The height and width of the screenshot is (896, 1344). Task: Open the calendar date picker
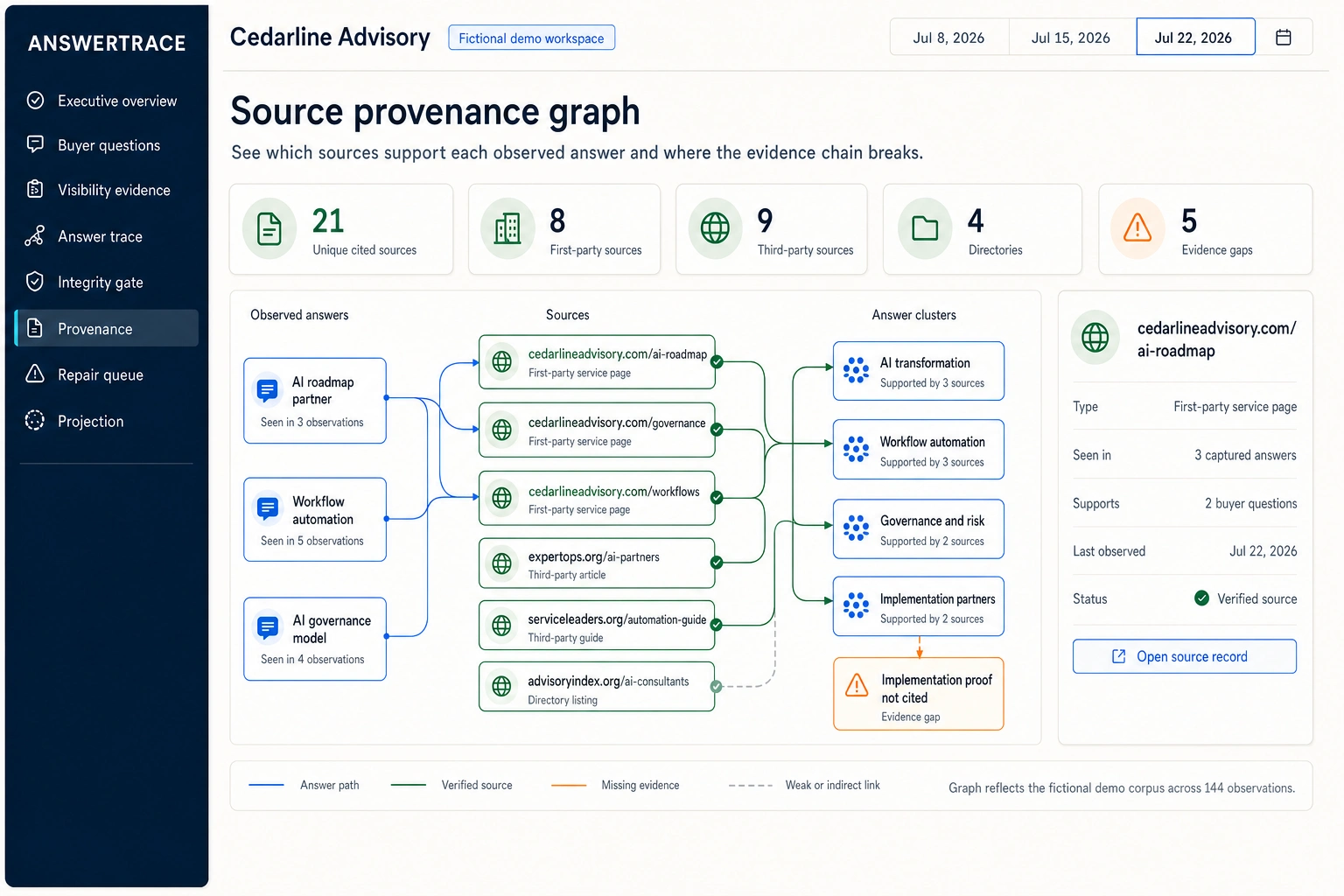[x=1284, y=38]
